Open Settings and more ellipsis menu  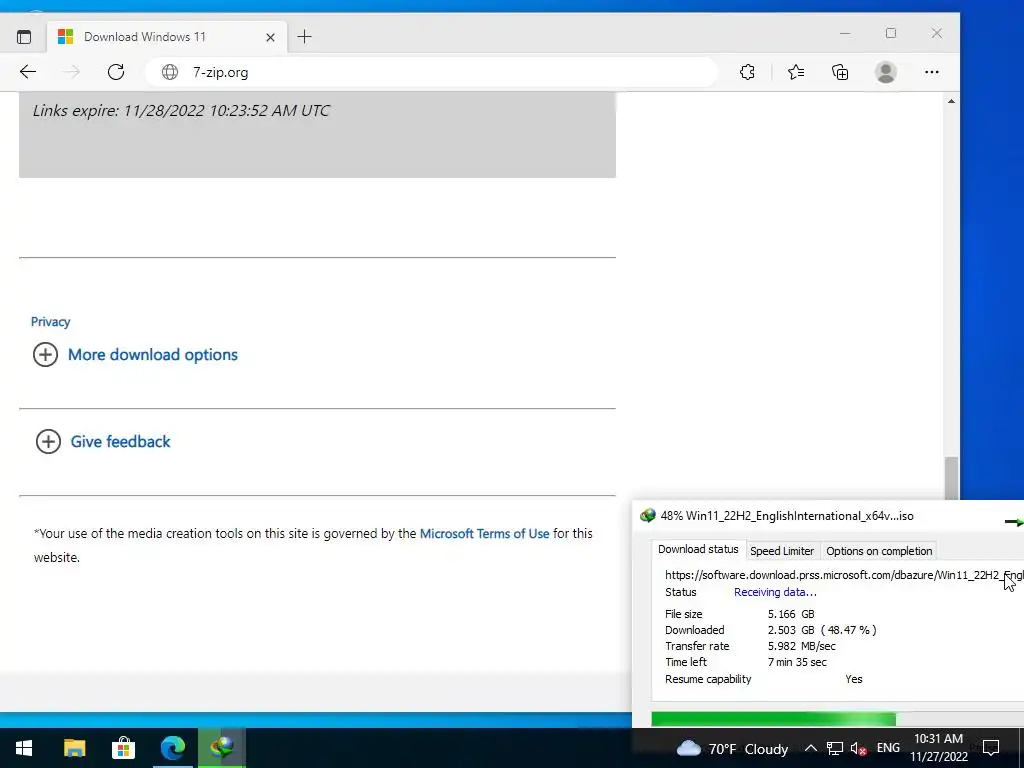point(931,72)
